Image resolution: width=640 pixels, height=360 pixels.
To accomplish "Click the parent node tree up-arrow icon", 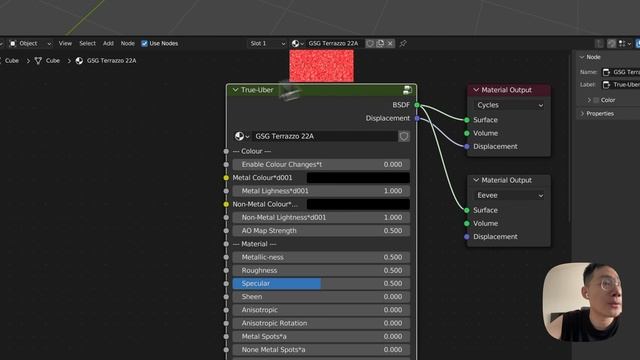I will pyautogui.click(x=599, y=43).
